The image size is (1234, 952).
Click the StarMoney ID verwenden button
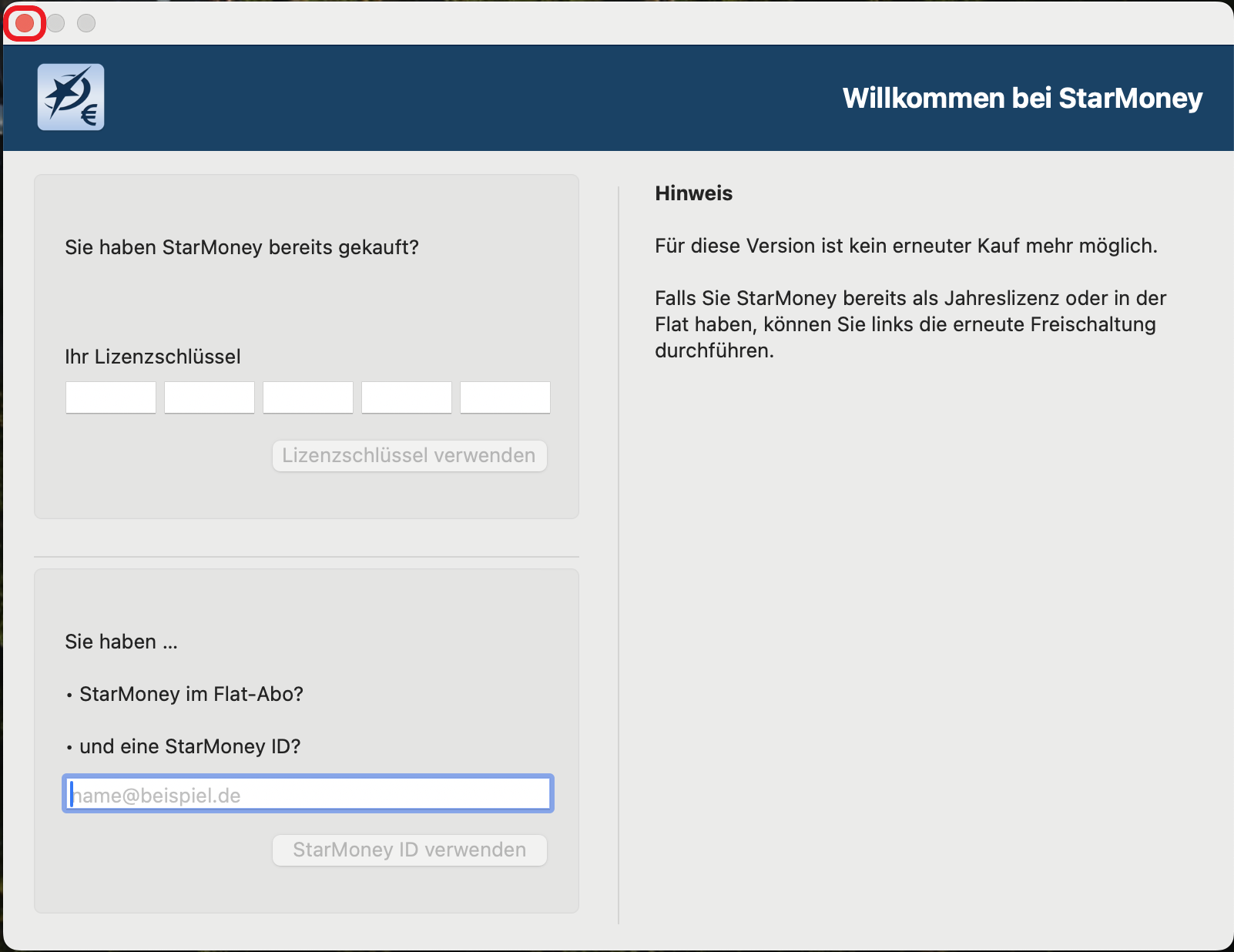click(410, 850)
